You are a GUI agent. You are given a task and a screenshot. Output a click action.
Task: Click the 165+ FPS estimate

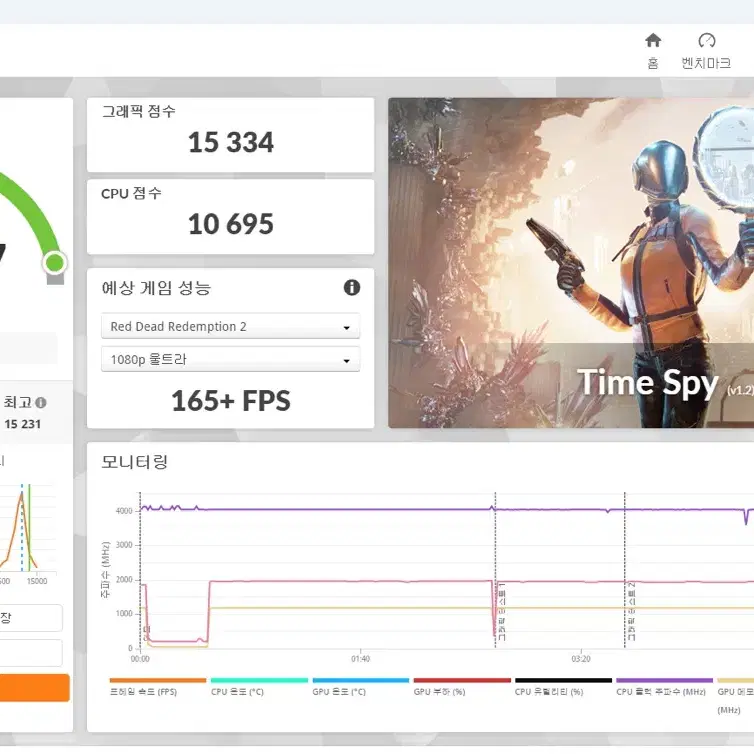tap(231, 401)
